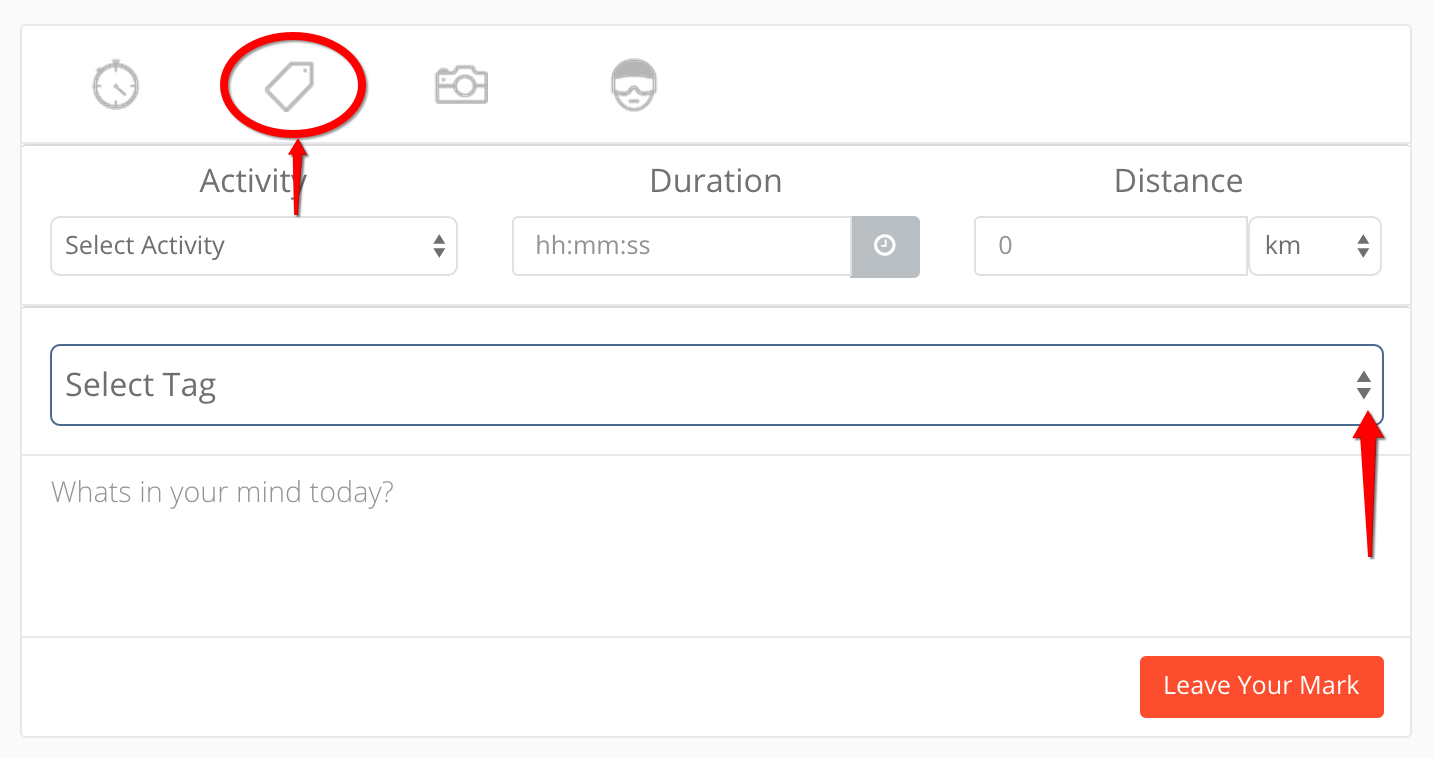Select the tag icon tab
Viewport: 1434px width, 758px height.
(290, 85)
